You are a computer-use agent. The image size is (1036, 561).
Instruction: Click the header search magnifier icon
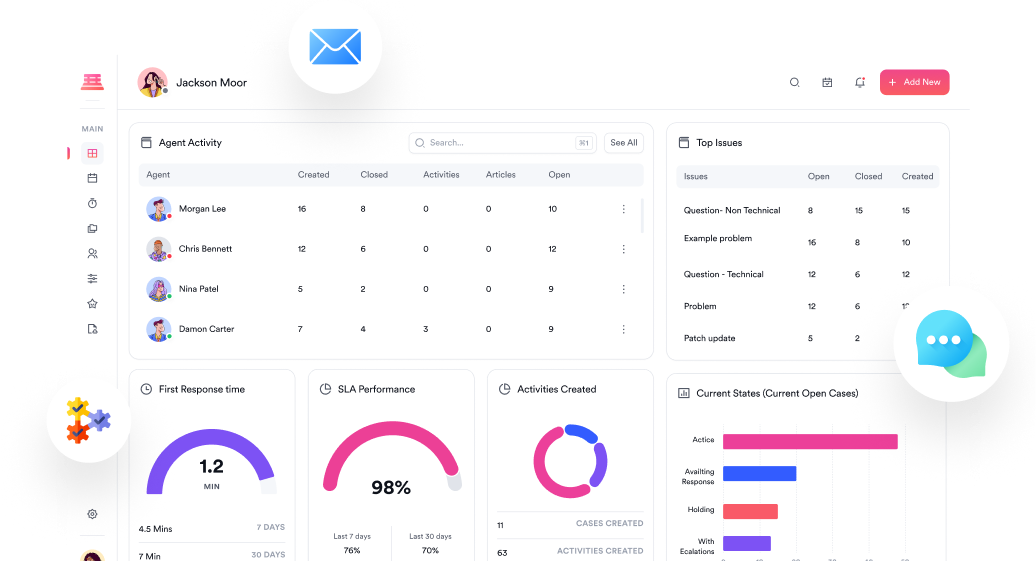pyautogui.click(x=794, y=83)
